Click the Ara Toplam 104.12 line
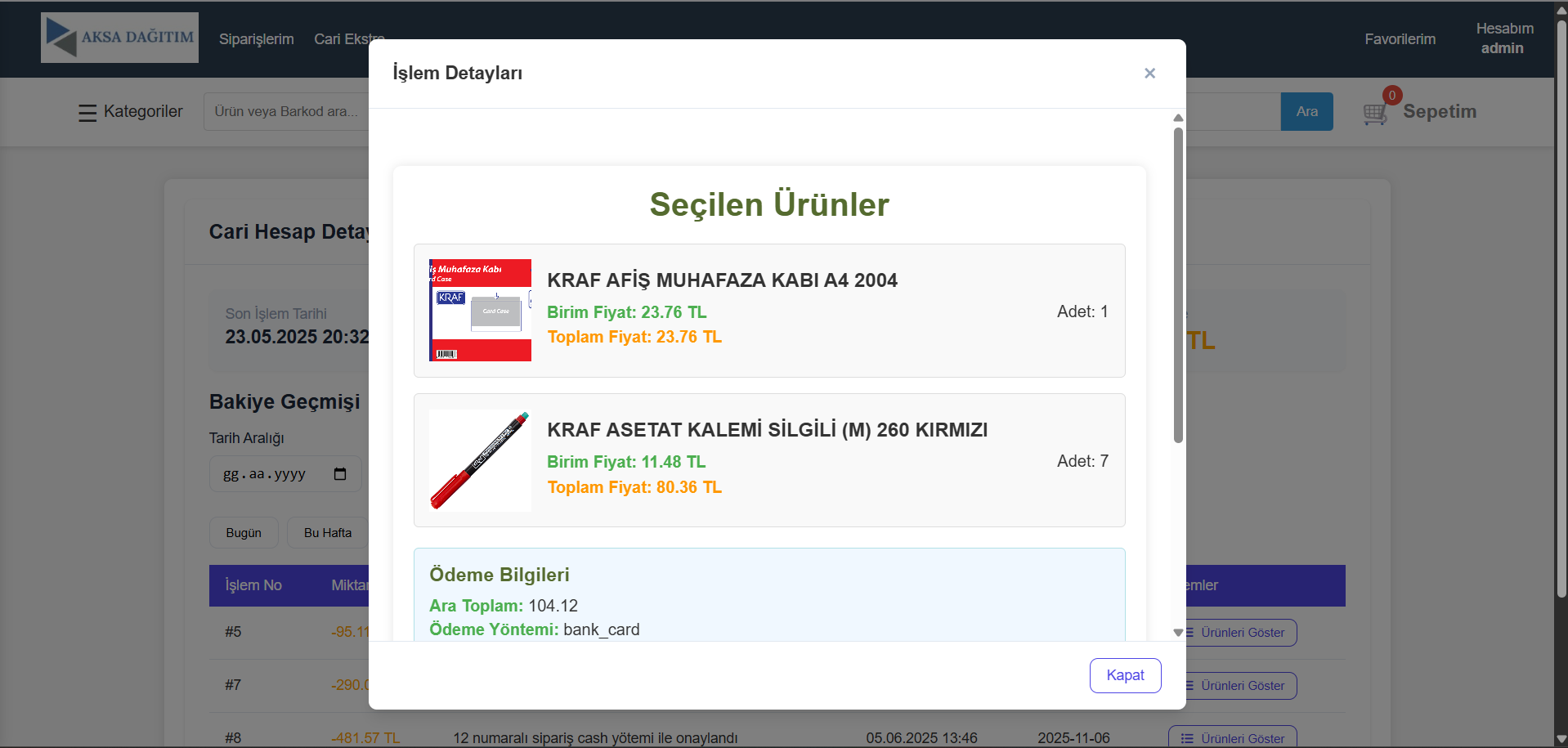The height and width of the screenshot is (748, 1568). point(504,606)
